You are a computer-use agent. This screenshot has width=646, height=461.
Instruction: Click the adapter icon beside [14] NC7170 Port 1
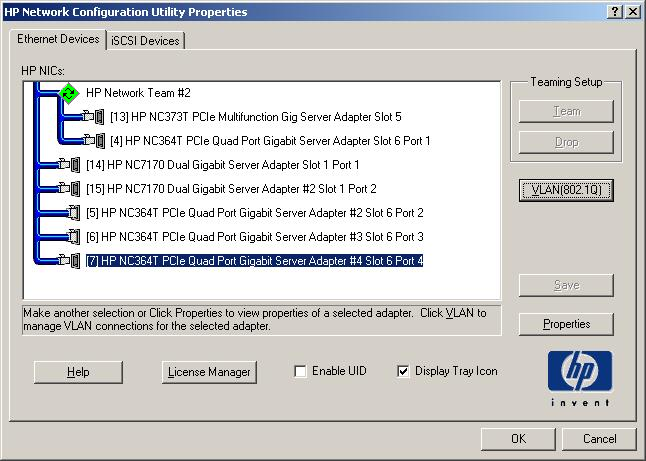[69, 165]
